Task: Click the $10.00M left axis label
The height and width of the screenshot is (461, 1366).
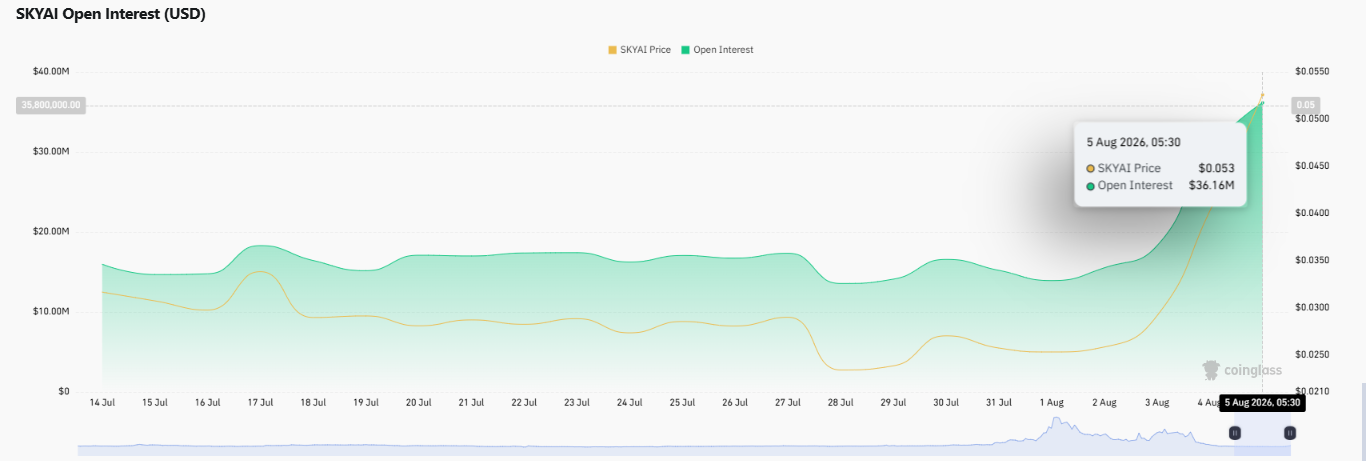Action: pyautogui.click(x=51, y=311)
